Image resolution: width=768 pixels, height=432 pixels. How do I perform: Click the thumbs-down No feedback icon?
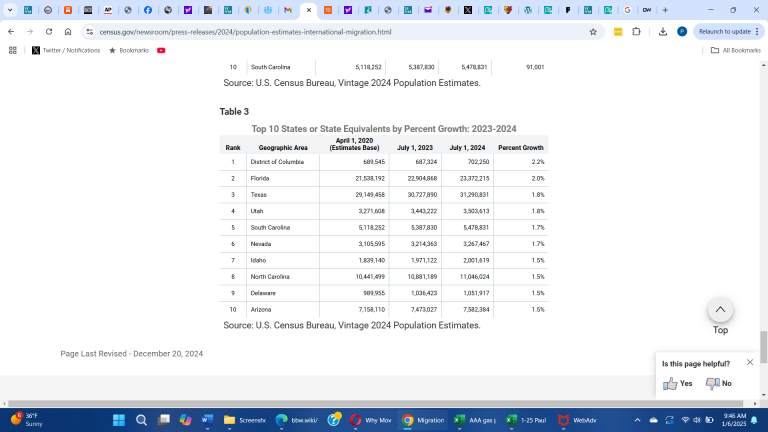(x=712, y=383)
